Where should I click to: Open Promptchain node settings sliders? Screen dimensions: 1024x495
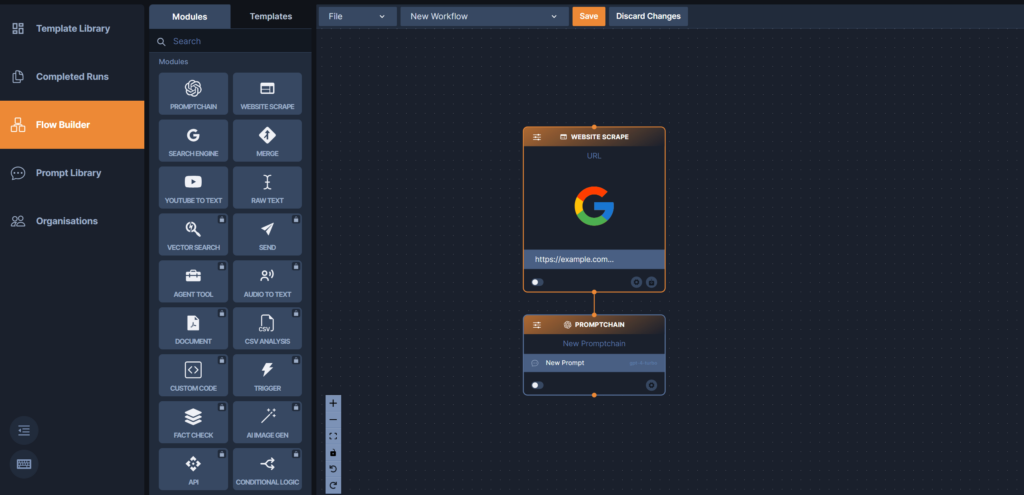pos(537,325)
